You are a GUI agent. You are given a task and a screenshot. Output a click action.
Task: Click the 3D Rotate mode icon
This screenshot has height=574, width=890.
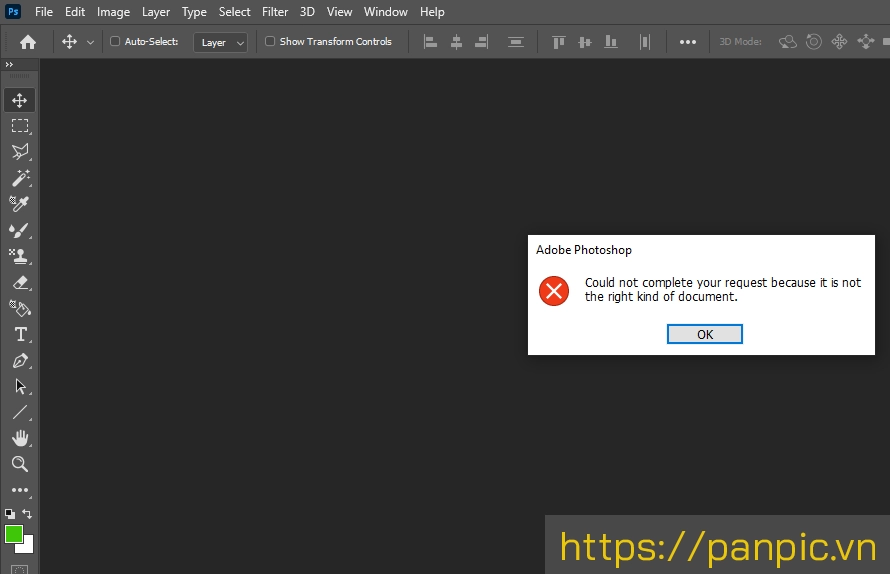(x=788, y=42)
